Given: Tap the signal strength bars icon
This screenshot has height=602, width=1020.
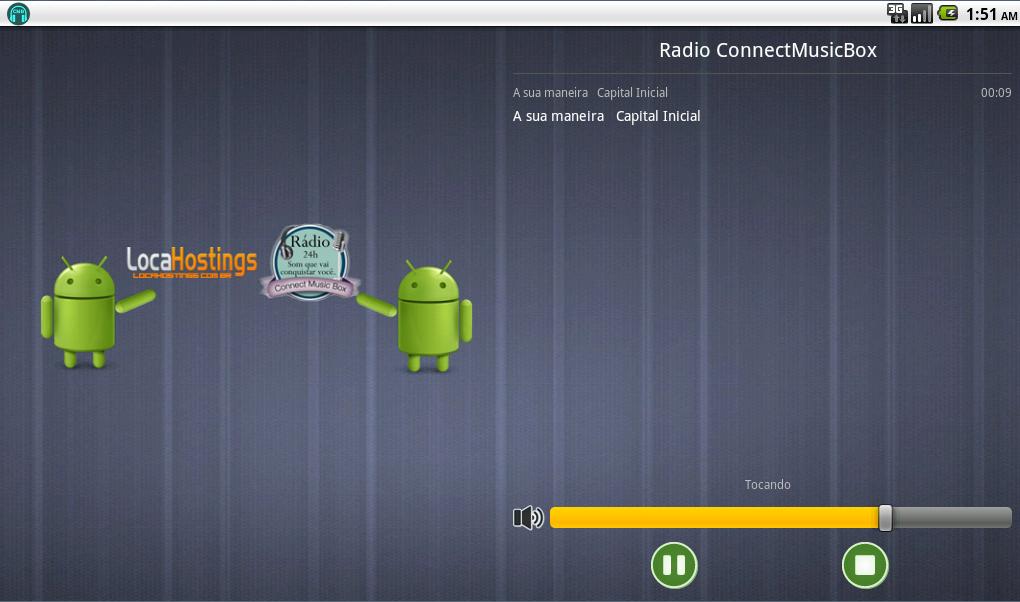Looking at the screenshot, I should pyautogui.click(x=921, y=13).
